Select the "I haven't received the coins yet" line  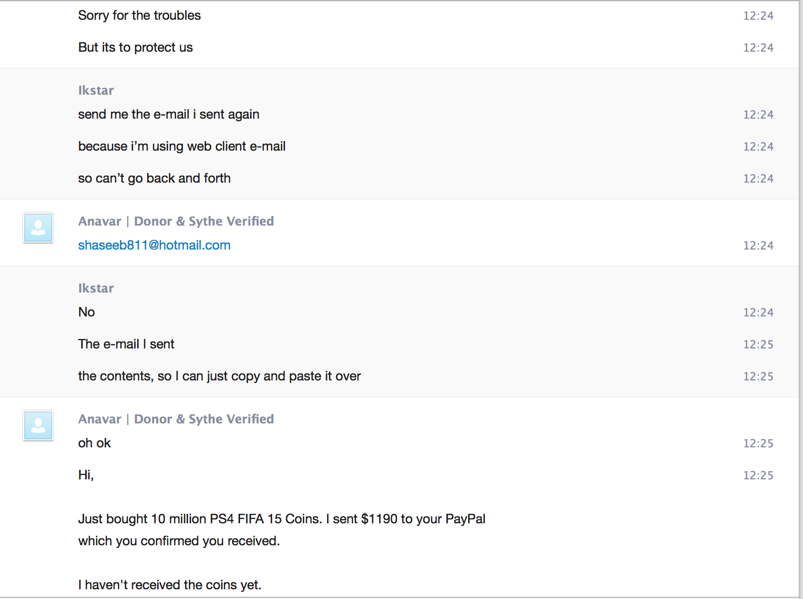[169, 584]
